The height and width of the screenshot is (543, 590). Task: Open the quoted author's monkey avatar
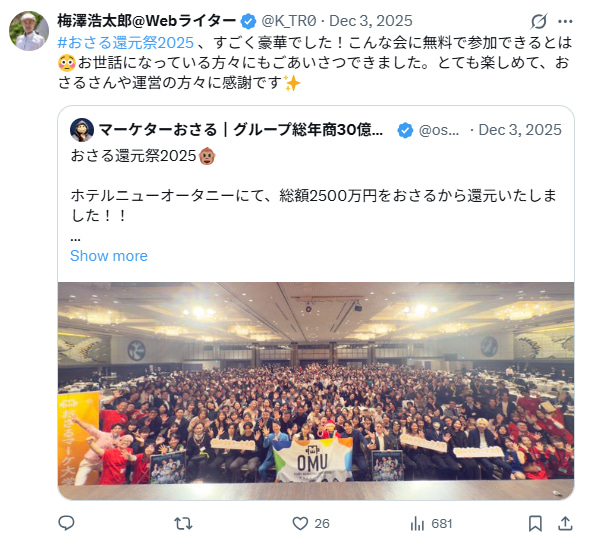click(x=82, y=130)
